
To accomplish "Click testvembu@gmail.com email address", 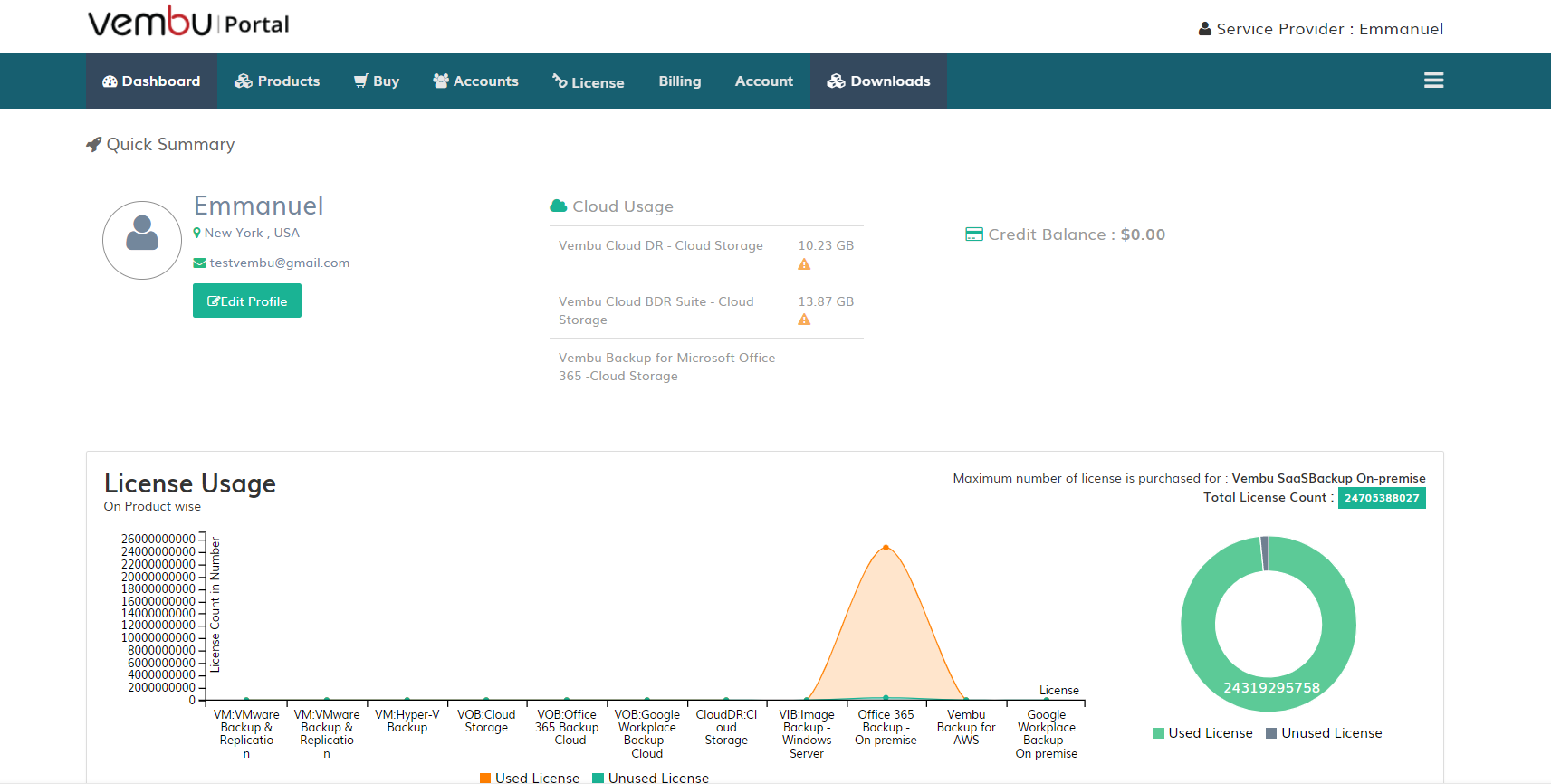I will tap(280, 263).
